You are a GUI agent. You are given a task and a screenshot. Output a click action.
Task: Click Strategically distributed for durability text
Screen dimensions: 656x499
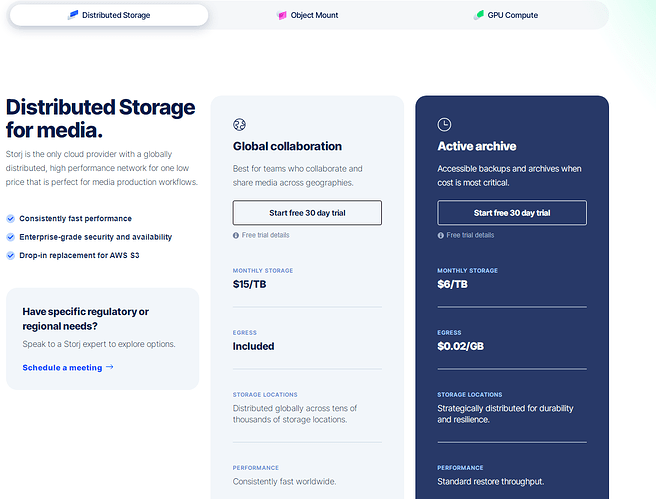tap(505, 414)
